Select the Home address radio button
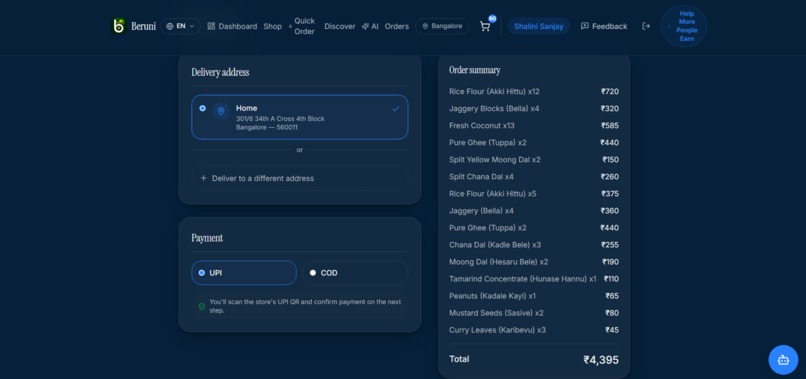Screen dimensions: 806x379 (203, 108)
